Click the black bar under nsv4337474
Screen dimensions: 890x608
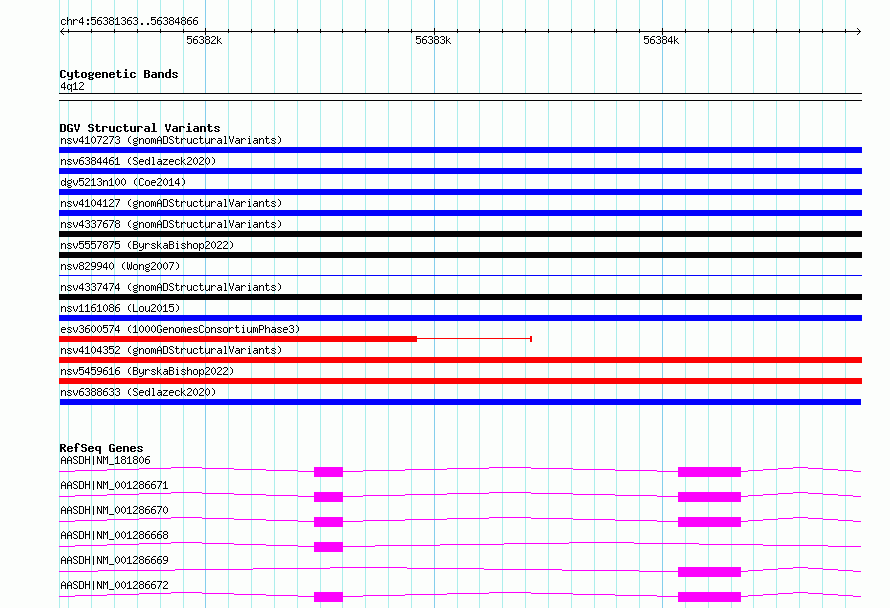[x=460, y=297]
